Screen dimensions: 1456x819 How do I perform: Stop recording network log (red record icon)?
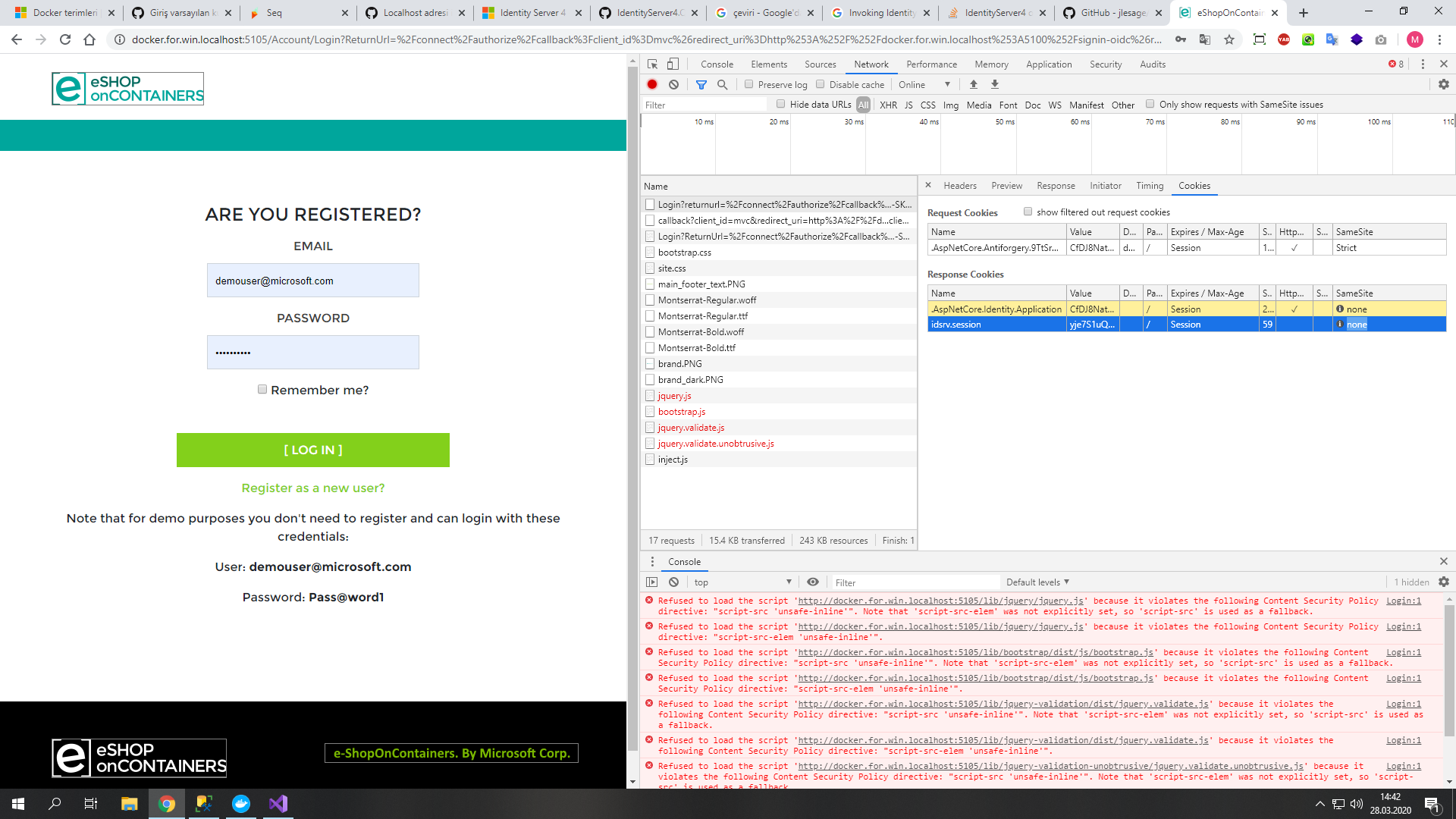pos(651,84)
